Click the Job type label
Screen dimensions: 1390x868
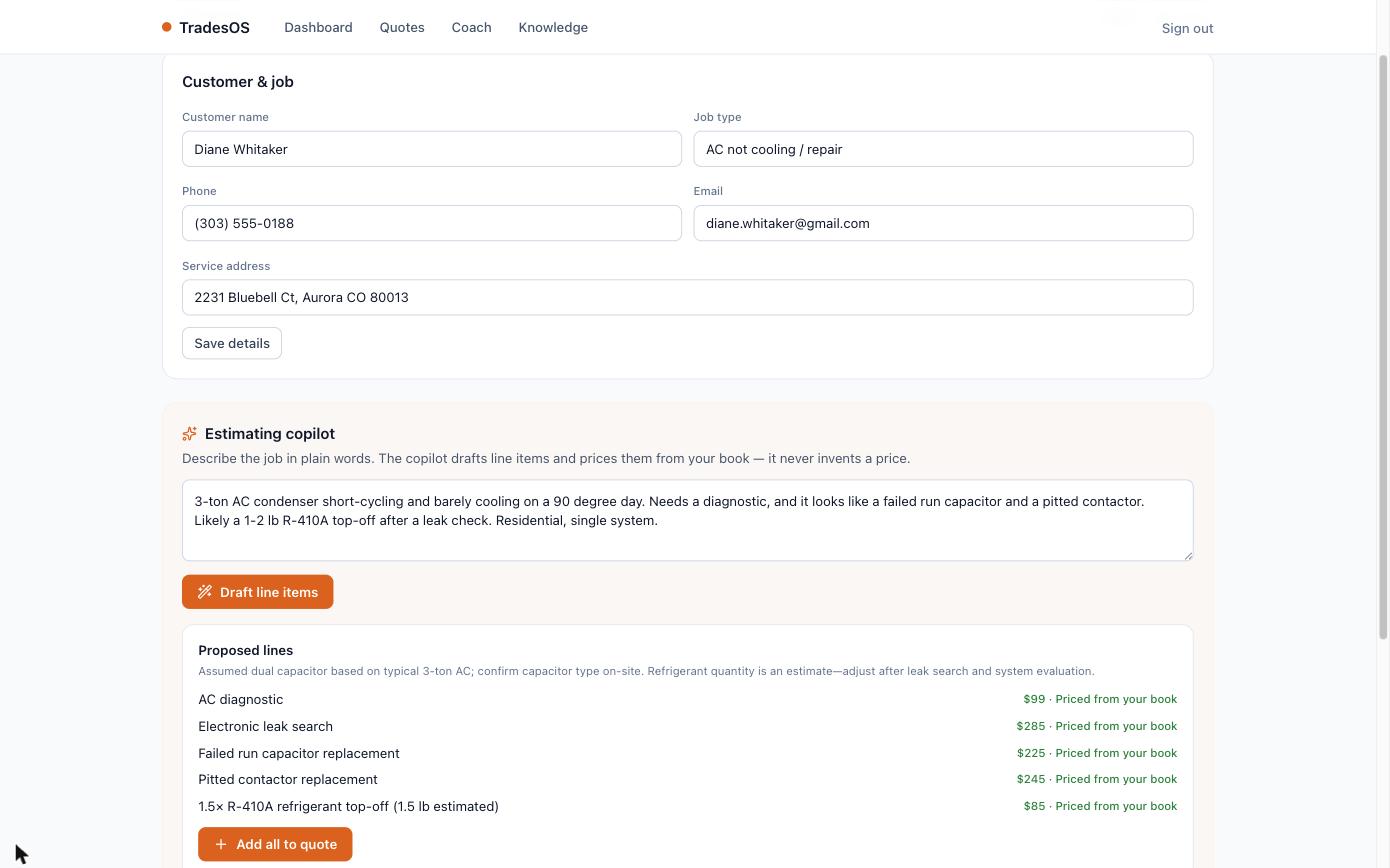(717, 117)
